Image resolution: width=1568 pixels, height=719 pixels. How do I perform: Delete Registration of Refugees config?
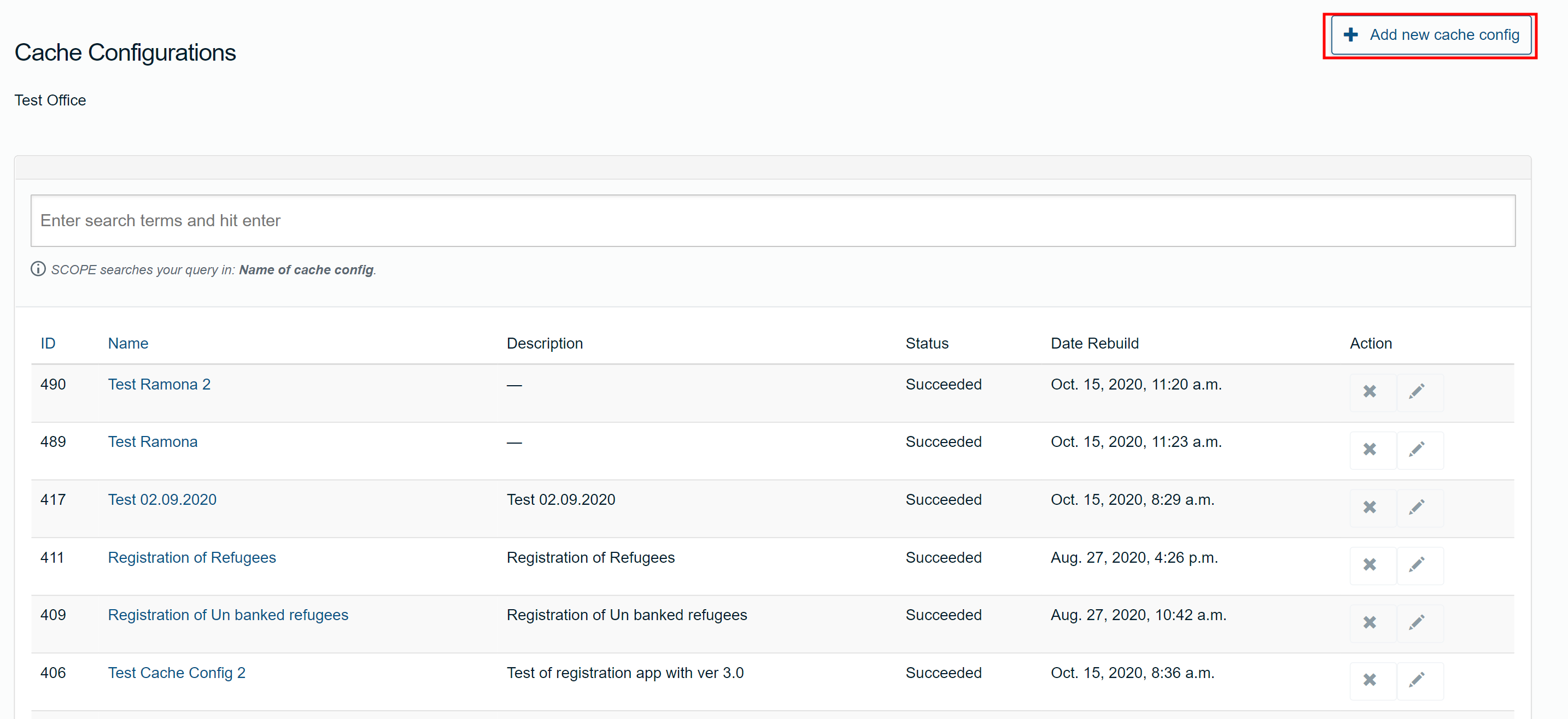[1370, 565]
